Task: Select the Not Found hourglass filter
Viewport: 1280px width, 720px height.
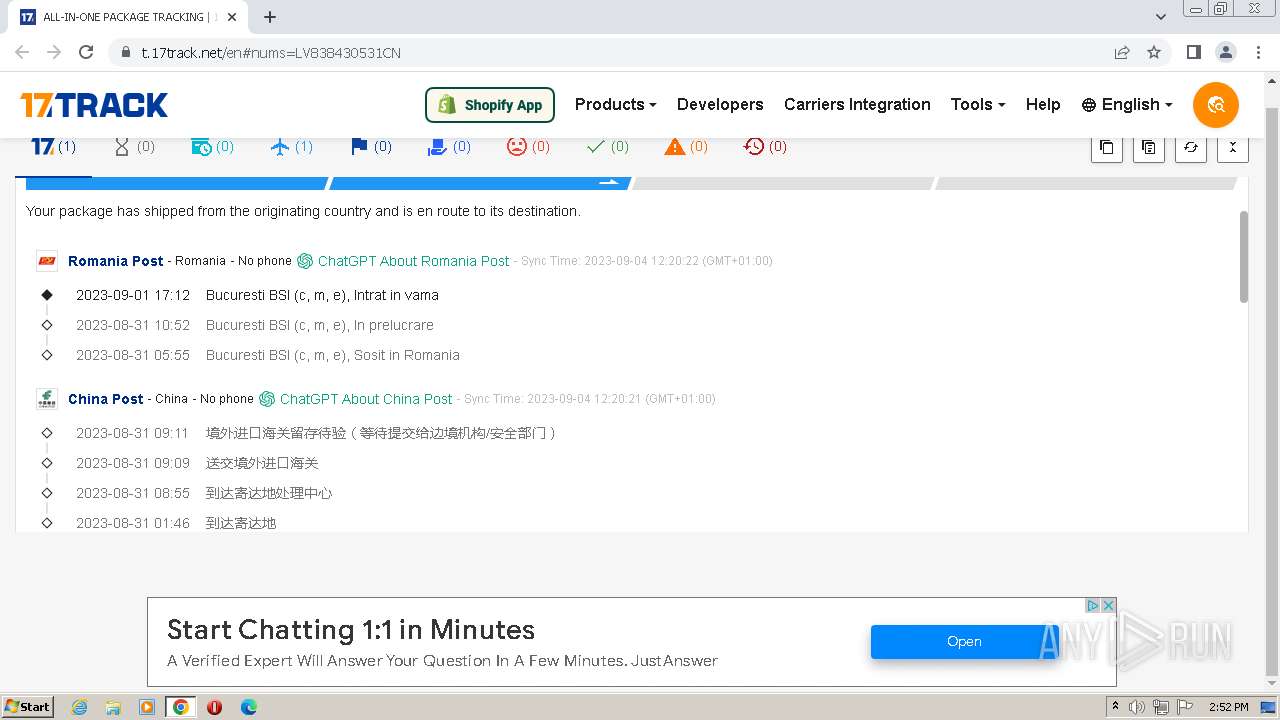Action: 134,147
